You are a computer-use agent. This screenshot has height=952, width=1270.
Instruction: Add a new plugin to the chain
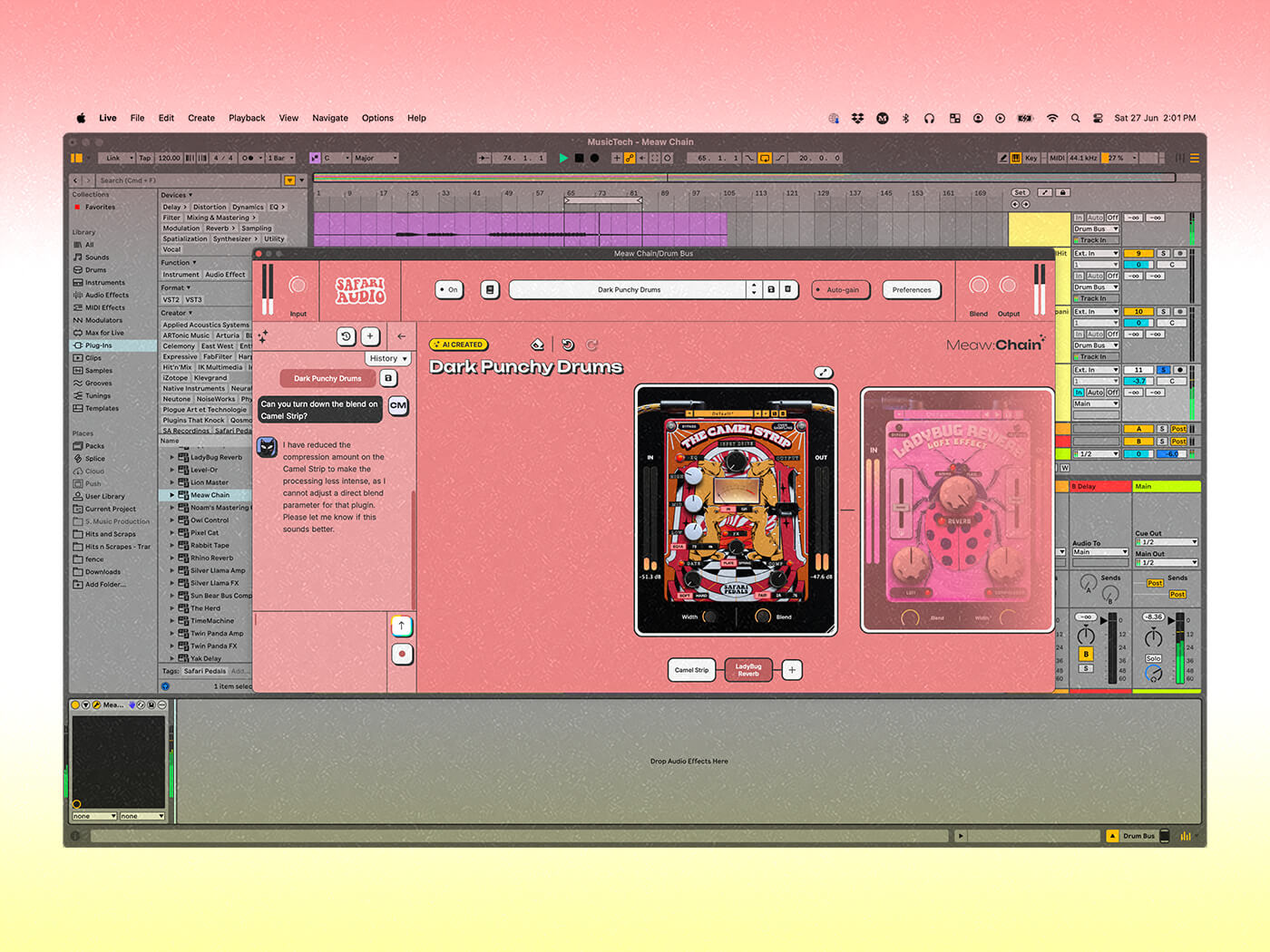pos(792,670)
